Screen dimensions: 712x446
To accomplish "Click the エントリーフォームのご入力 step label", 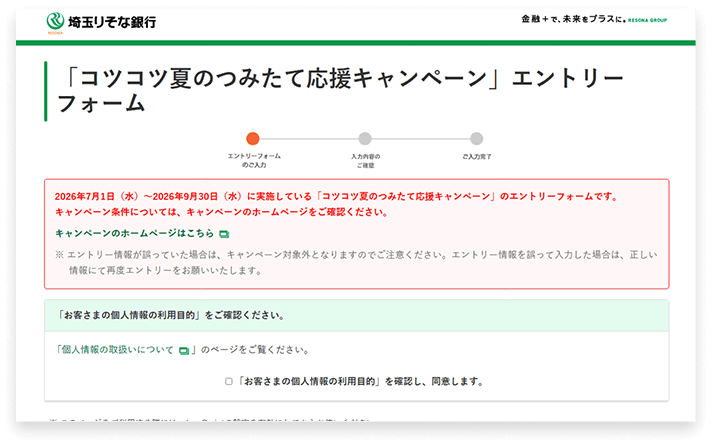I will 254,161.
